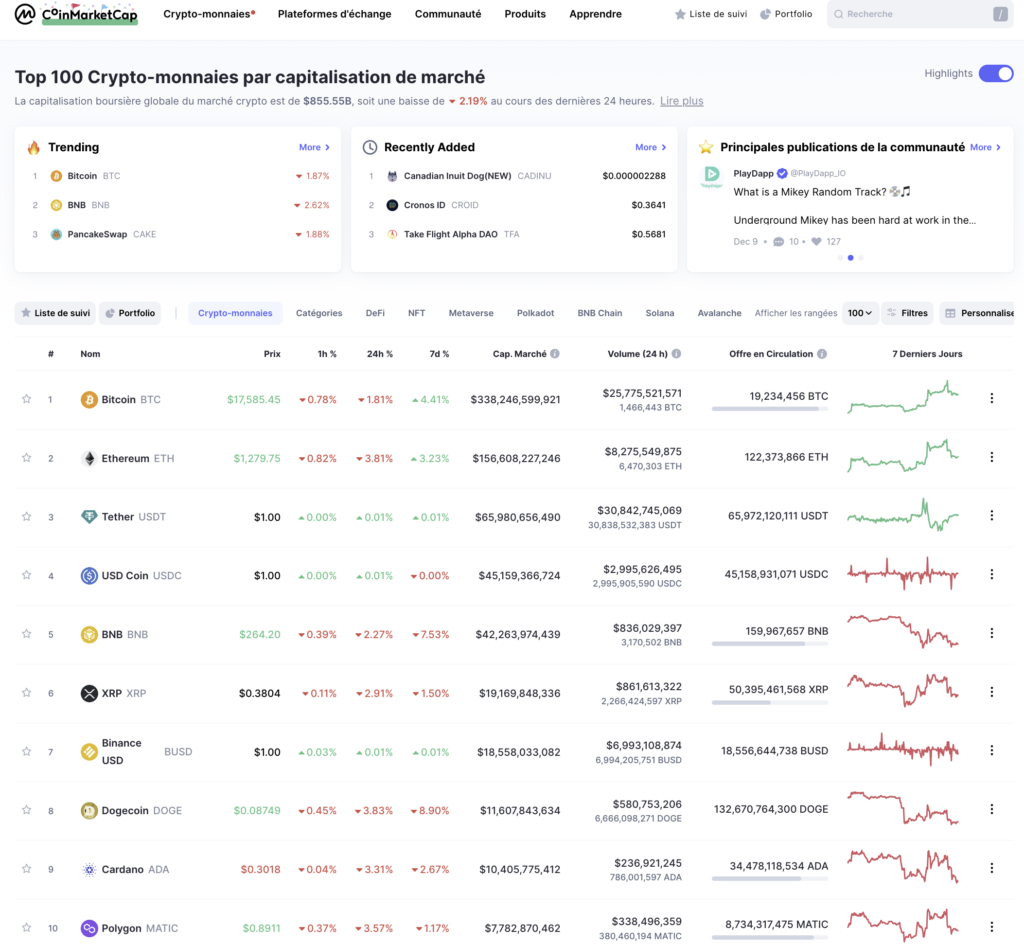
Task: Open the Crypto-monnaies top navigation menu
Action: pos(209,14)
